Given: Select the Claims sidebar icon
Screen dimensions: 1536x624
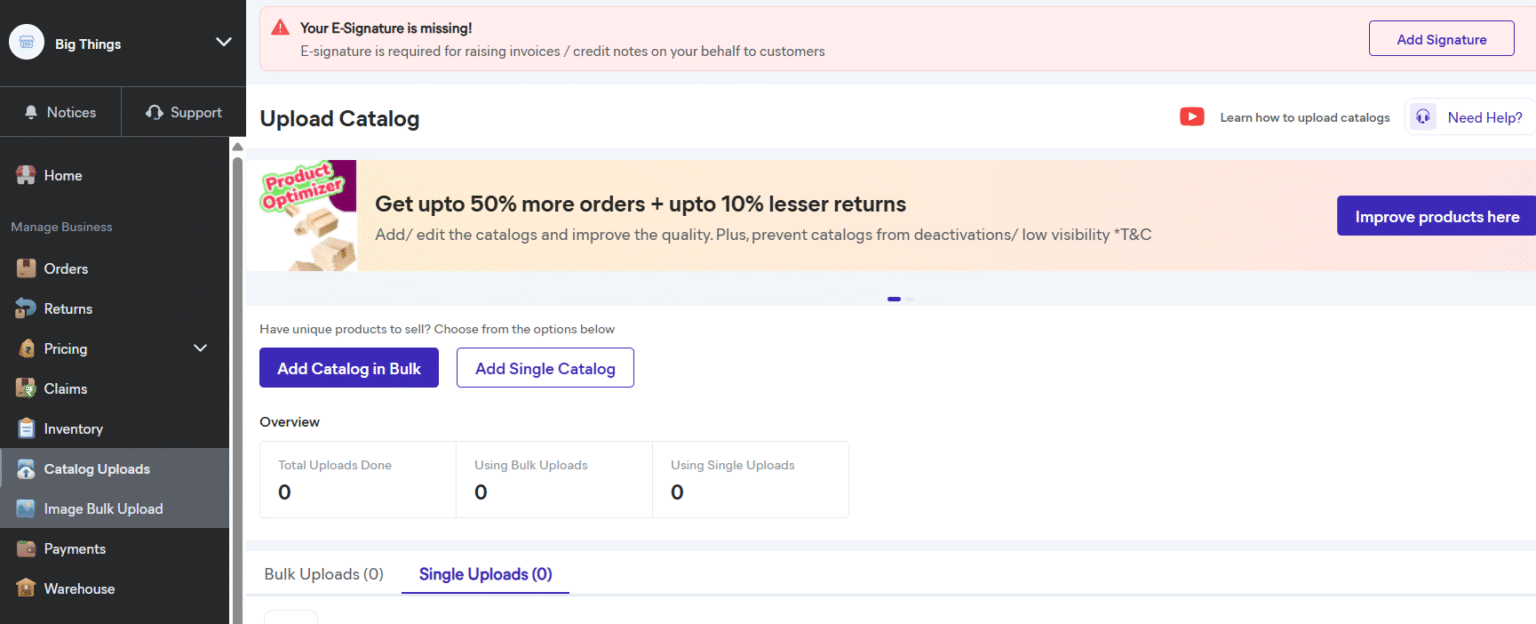Looking at the screenshot, I should point(26,389).
